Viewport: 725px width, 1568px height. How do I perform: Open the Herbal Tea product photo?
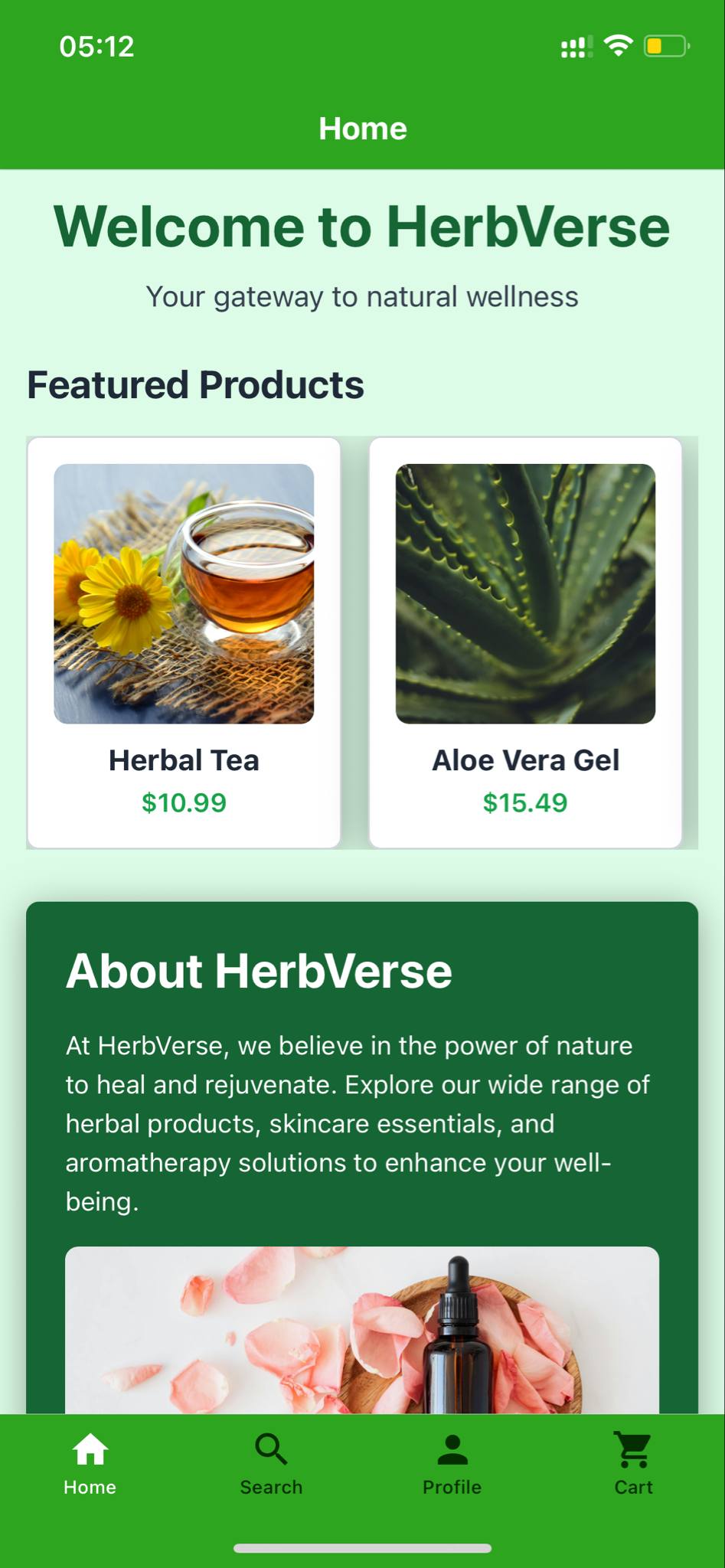click(x=184, y=593)
